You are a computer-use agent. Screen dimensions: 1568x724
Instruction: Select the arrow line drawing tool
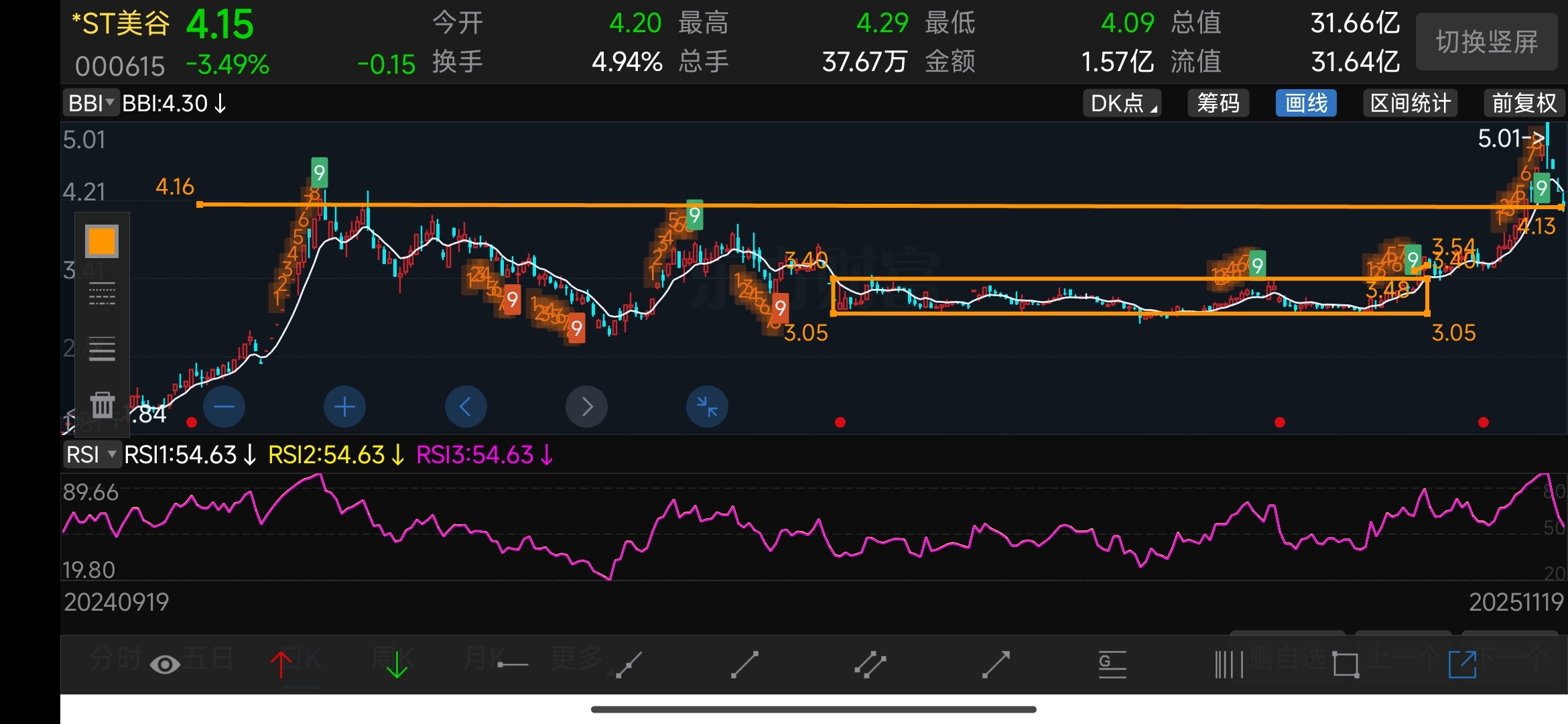coord(996,664)
